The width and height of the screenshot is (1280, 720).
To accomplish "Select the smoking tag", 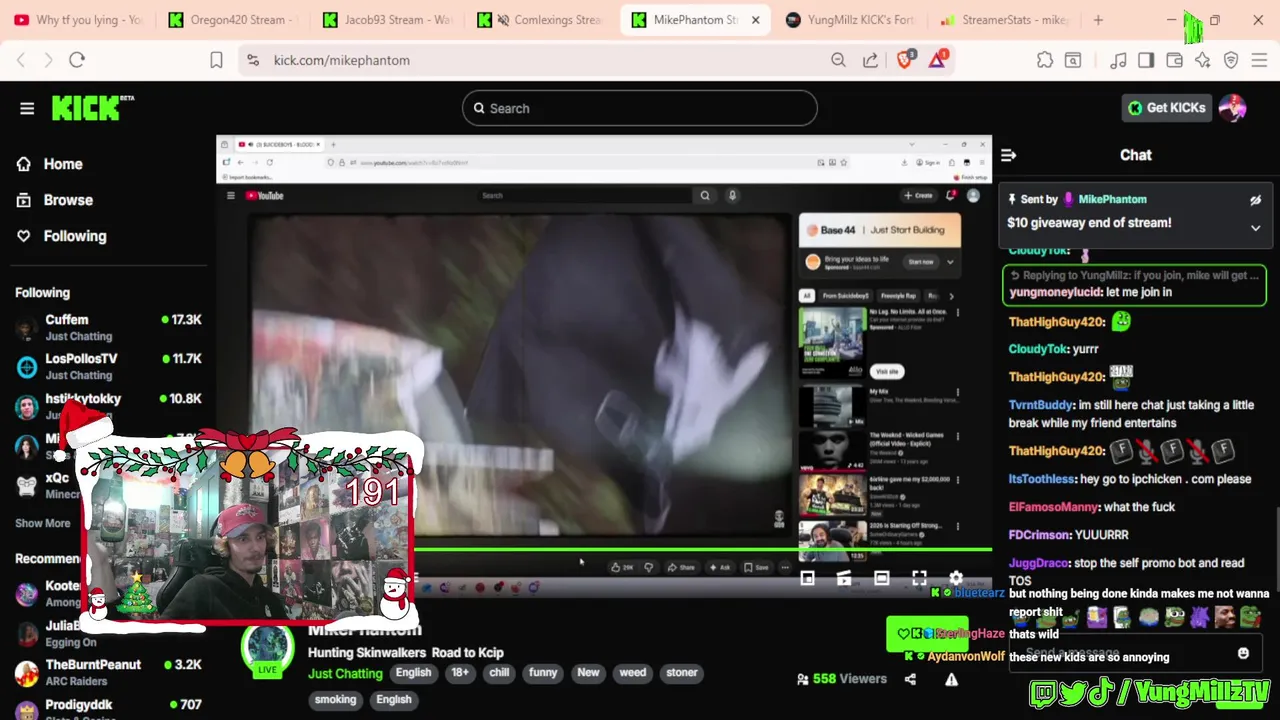I will tap(335, 700).
